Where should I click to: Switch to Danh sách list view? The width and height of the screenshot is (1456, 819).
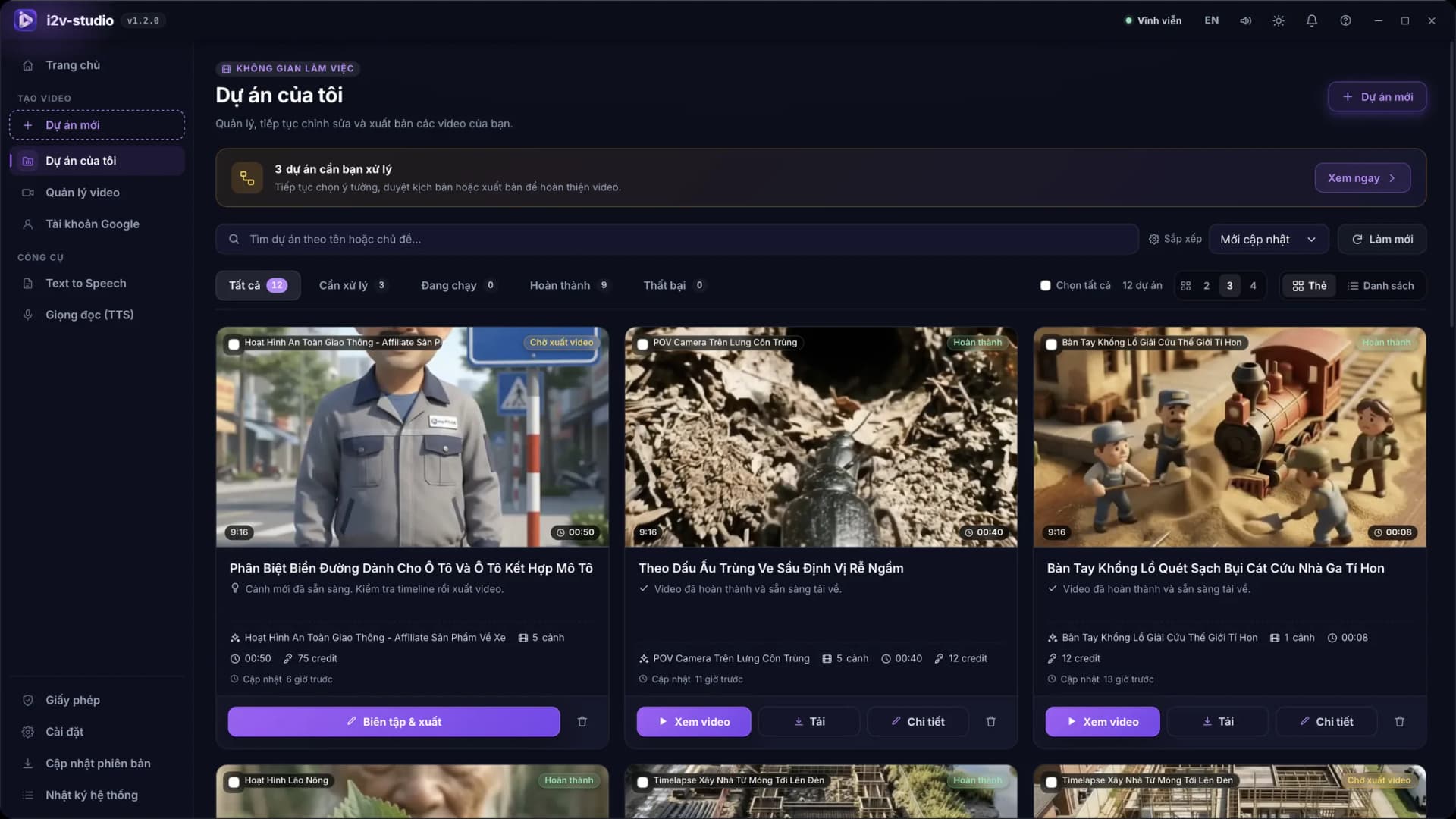pos(1381,286)
